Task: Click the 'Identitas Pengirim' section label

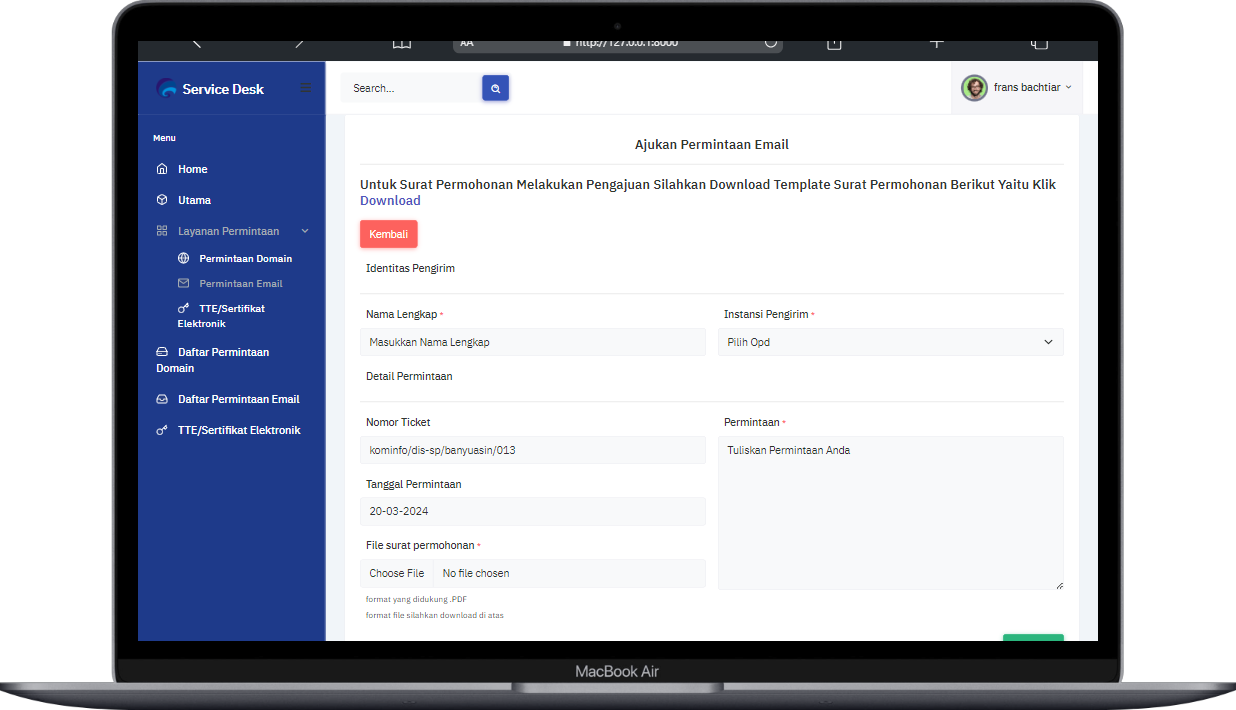Action: pyautogui.click(x=411, y=268)
